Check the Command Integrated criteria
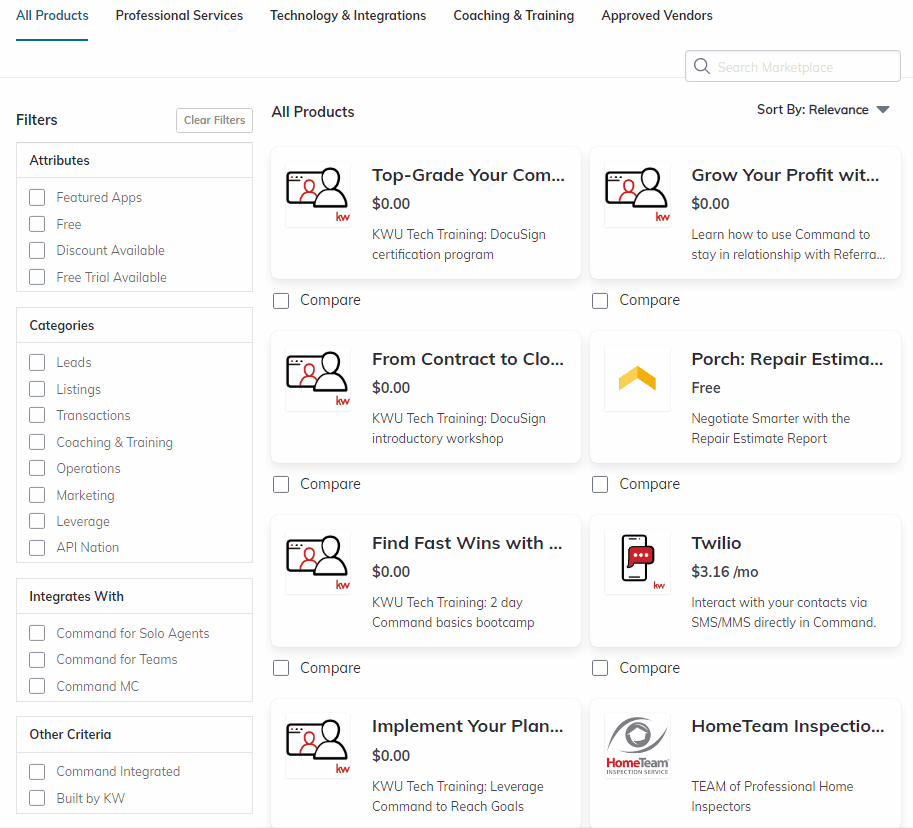 click(x=37, y=772)
